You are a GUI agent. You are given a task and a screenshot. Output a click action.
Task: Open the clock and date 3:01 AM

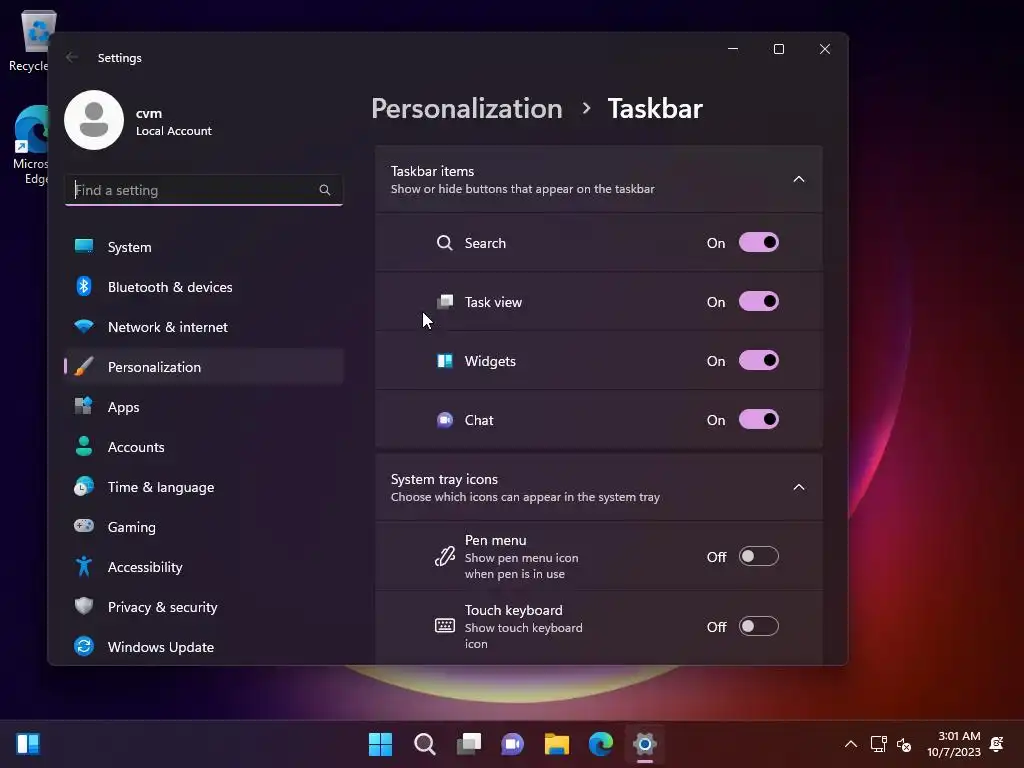[x=953, y=744]
